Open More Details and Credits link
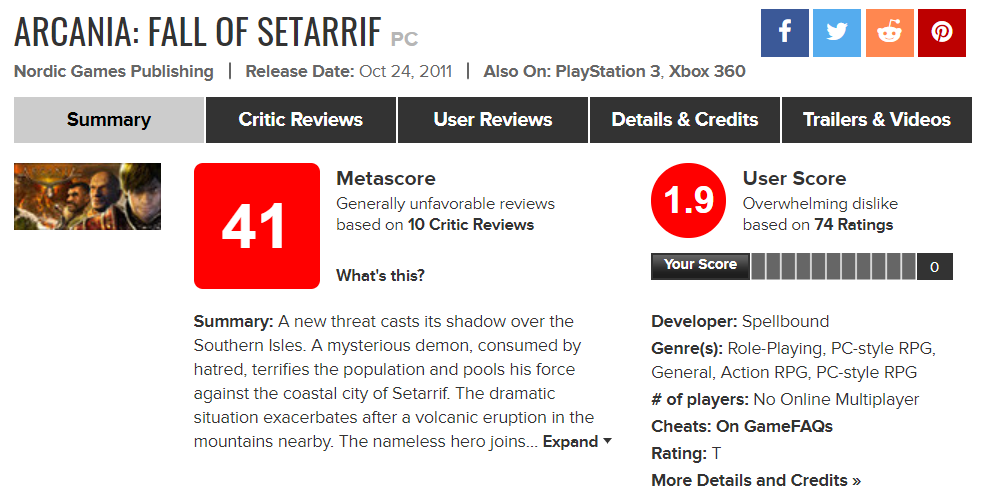The width and height of the screenshot is (993, 494). [x=756, y=480]
